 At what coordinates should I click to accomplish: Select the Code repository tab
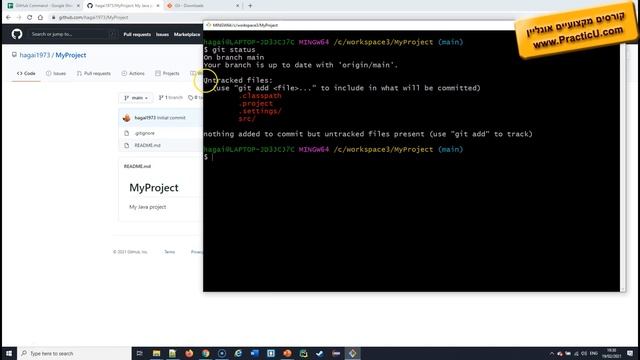[26, 73]
